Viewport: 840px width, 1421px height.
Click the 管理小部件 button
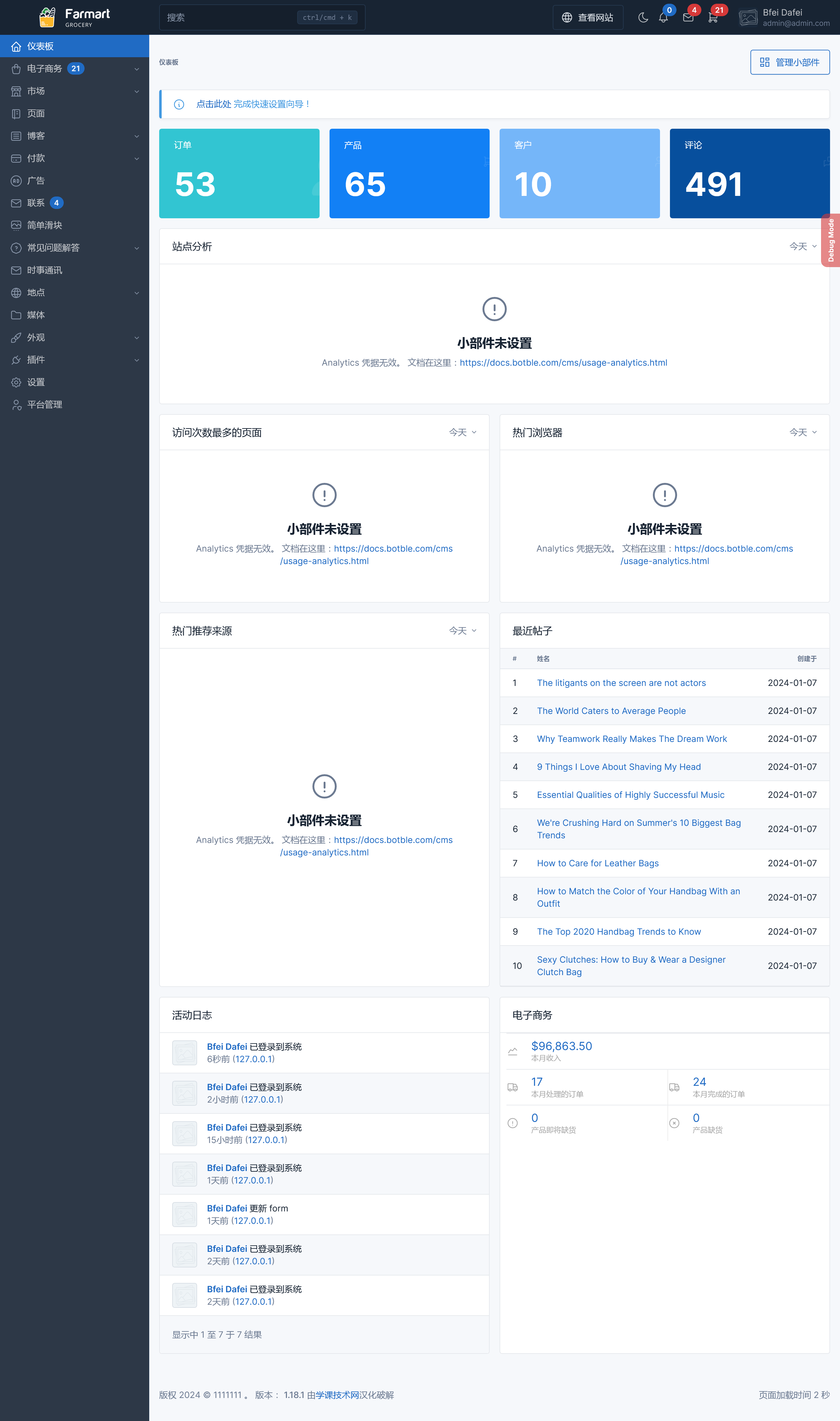pos(790,62)
